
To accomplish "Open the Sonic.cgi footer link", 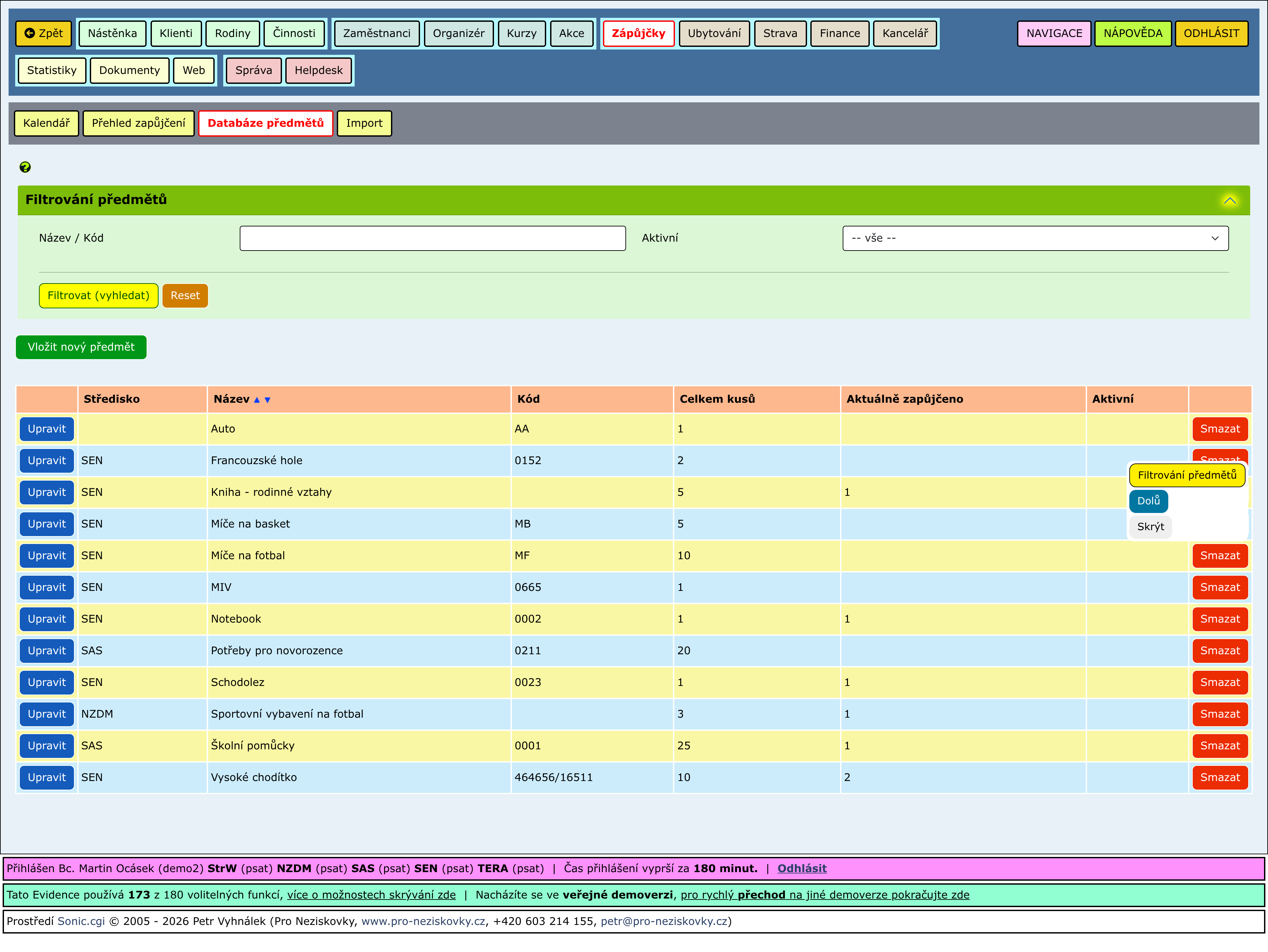I will tap(81, 921).
